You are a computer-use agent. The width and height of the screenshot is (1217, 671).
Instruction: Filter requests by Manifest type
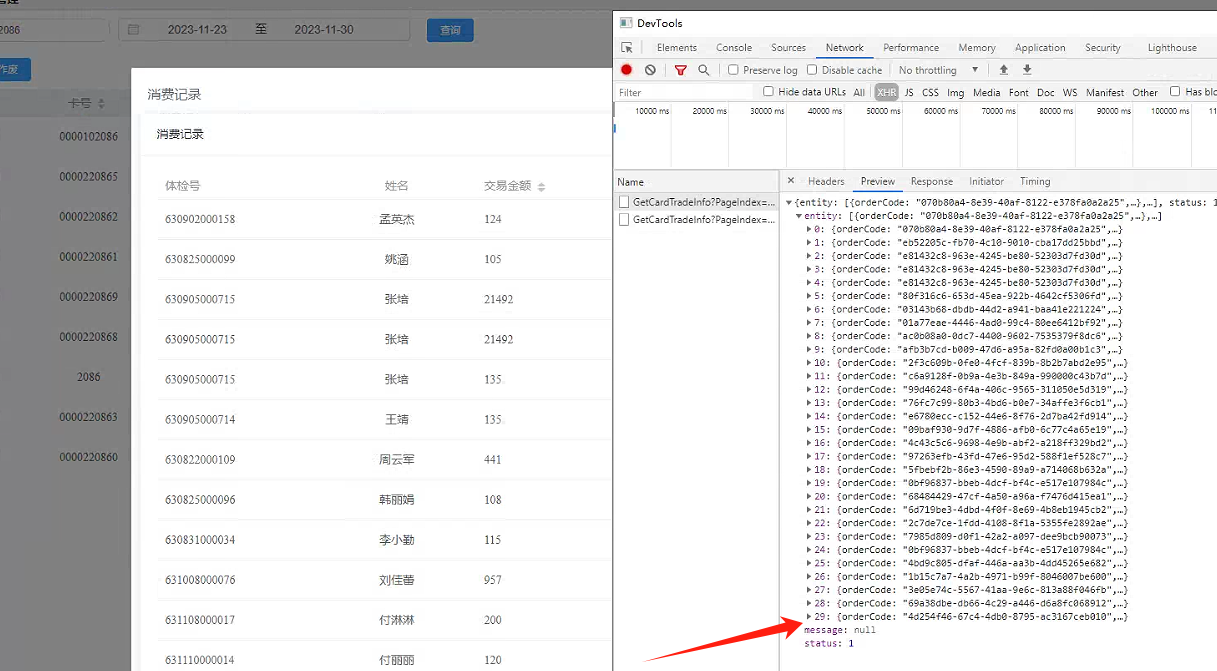coord(1105,92)
